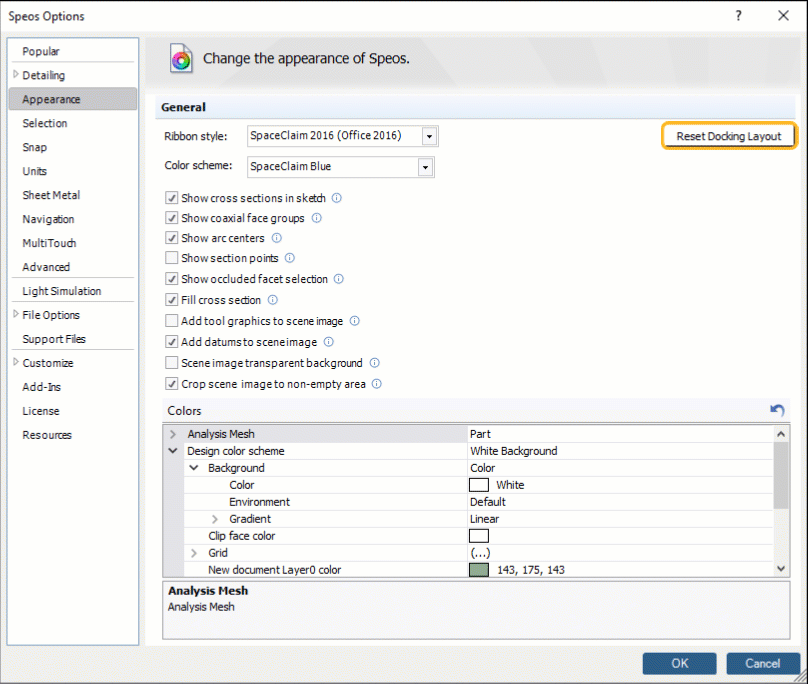This screenshot has width=808, height=684.
Task: Click the white Background Color swatch
Action: [x=479, y=484]
